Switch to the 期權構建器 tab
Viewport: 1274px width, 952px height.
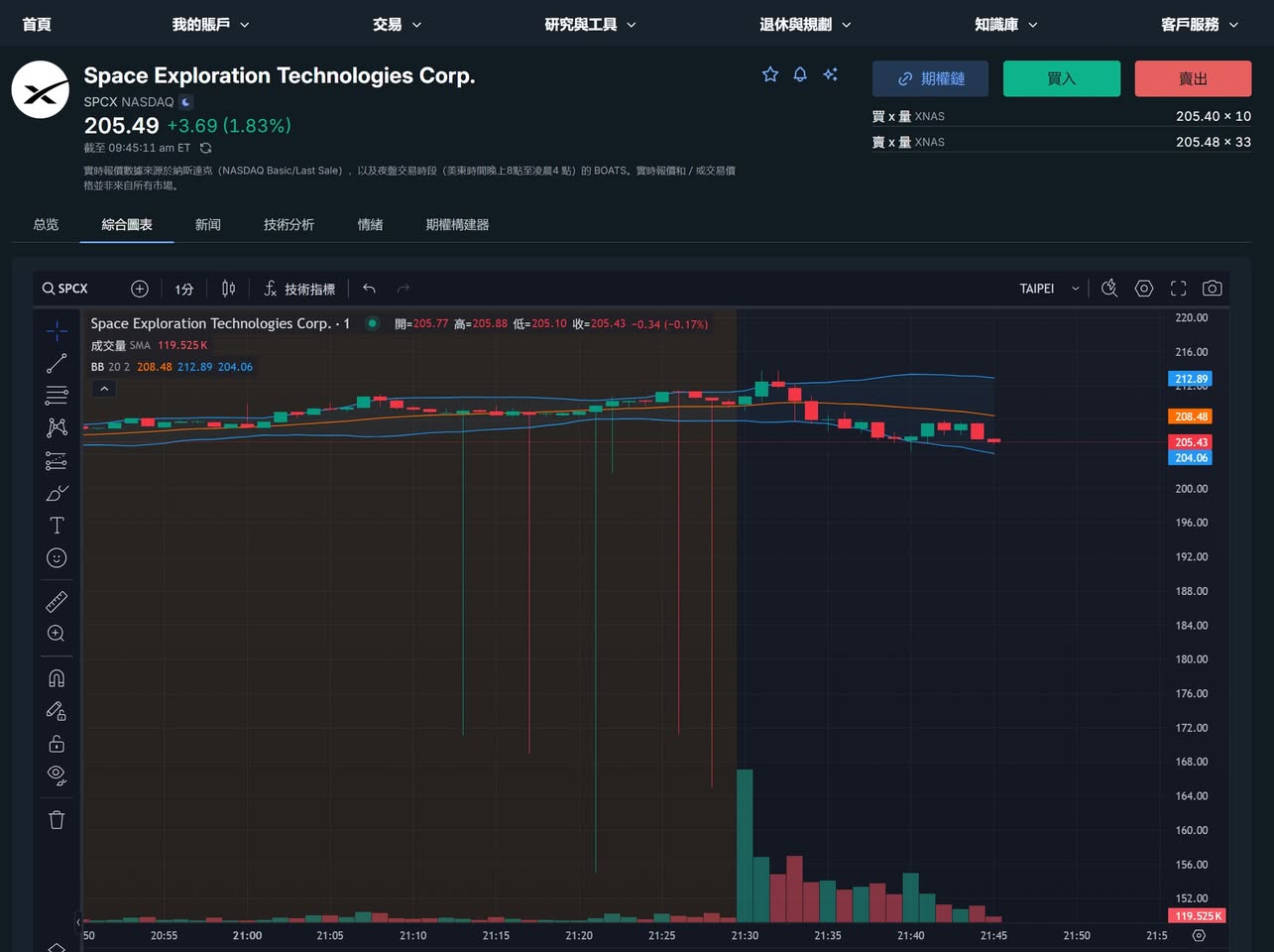tap(457, 224)
